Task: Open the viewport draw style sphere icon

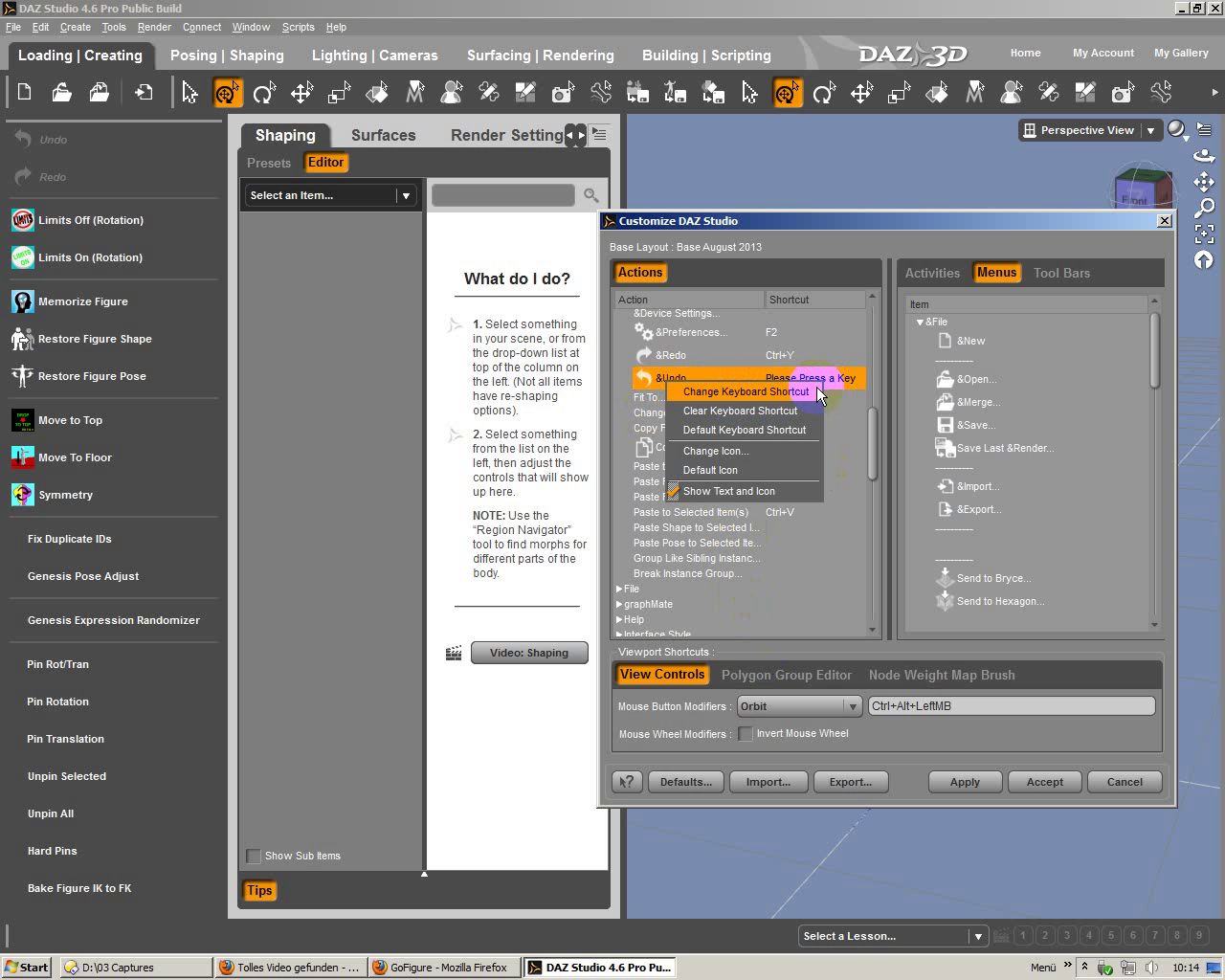Action: (x=1177, y=130)
